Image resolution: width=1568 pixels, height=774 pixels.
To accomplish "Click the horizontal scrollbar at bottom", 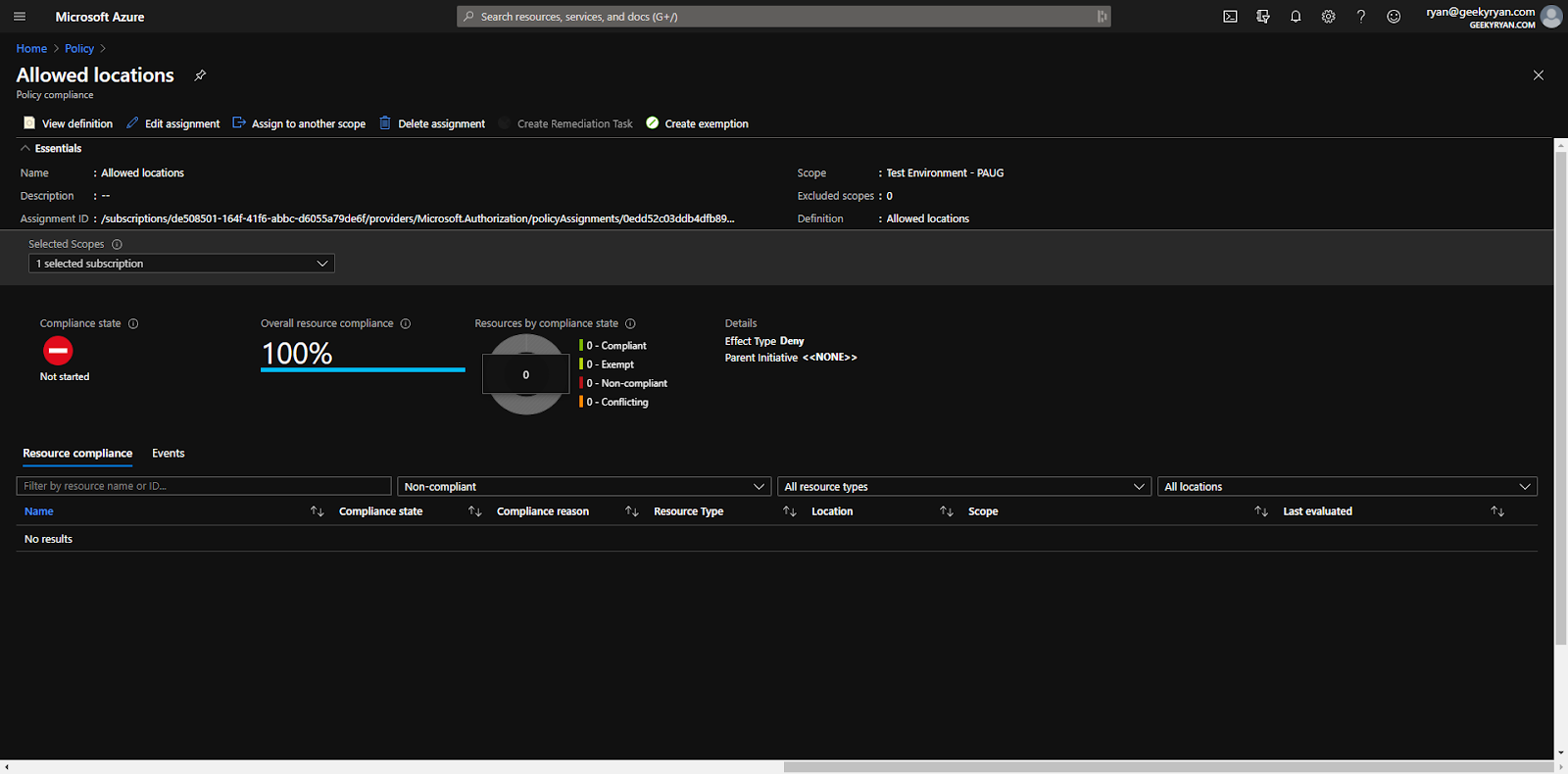I will click(x=1168, y=767).
